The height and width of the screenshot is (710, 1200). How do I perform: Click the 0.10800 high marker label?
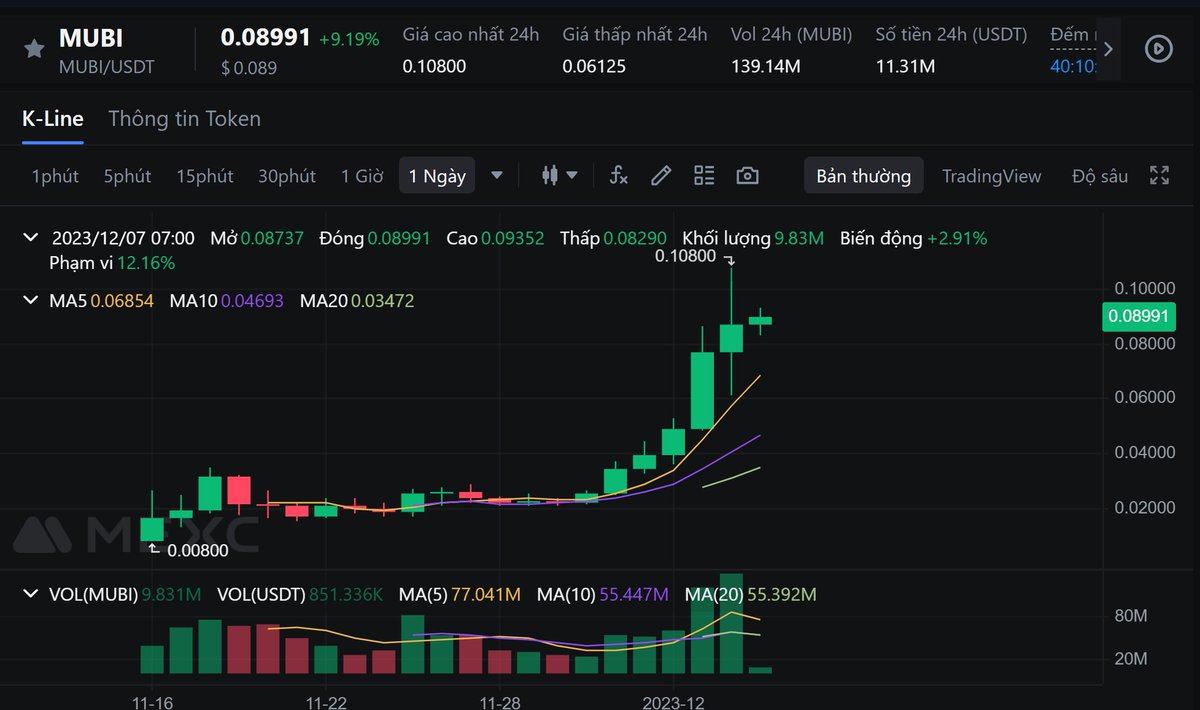click(x=686, y=256)
